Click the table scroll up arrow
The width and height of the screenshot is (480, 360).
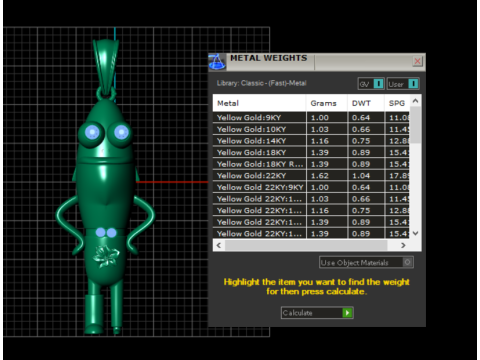tap(415, 100)
